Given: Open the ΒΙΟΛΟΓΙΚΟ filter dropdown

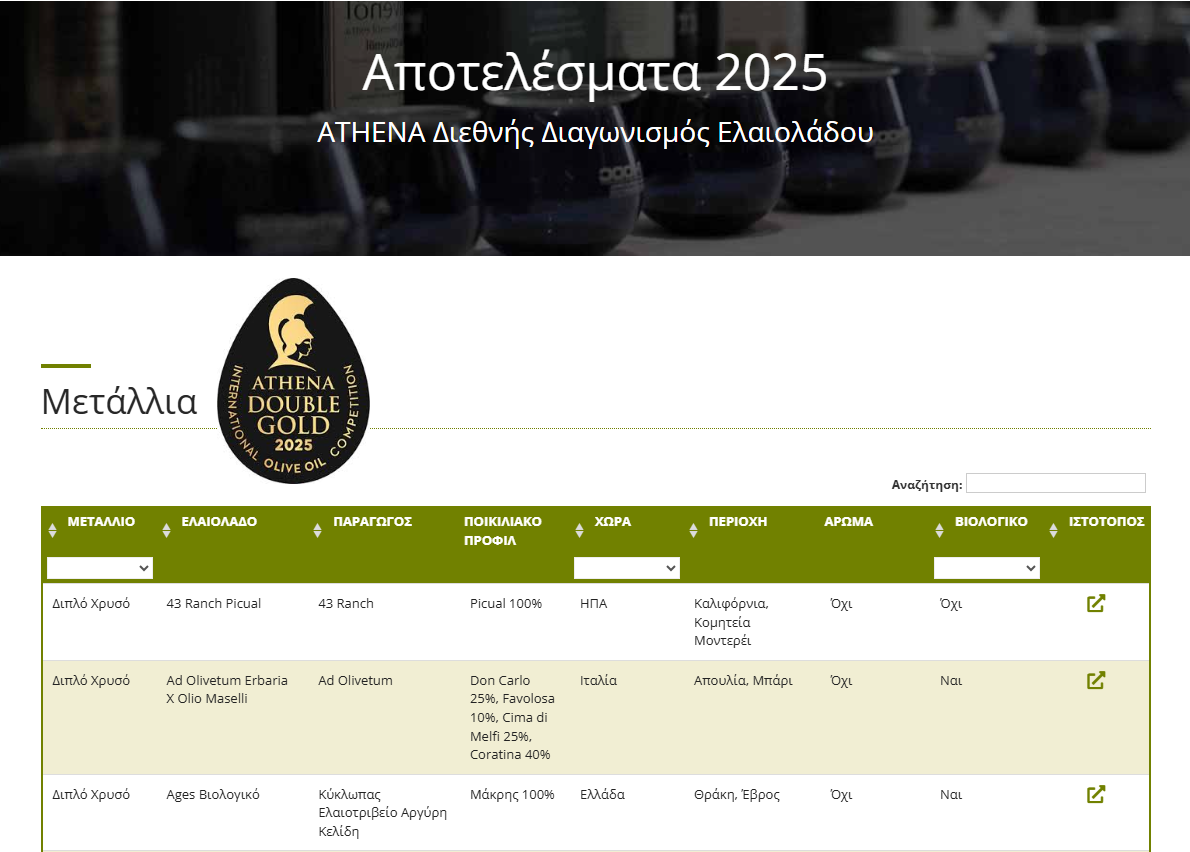Looking at the screenshot, I should coord(986,567).
